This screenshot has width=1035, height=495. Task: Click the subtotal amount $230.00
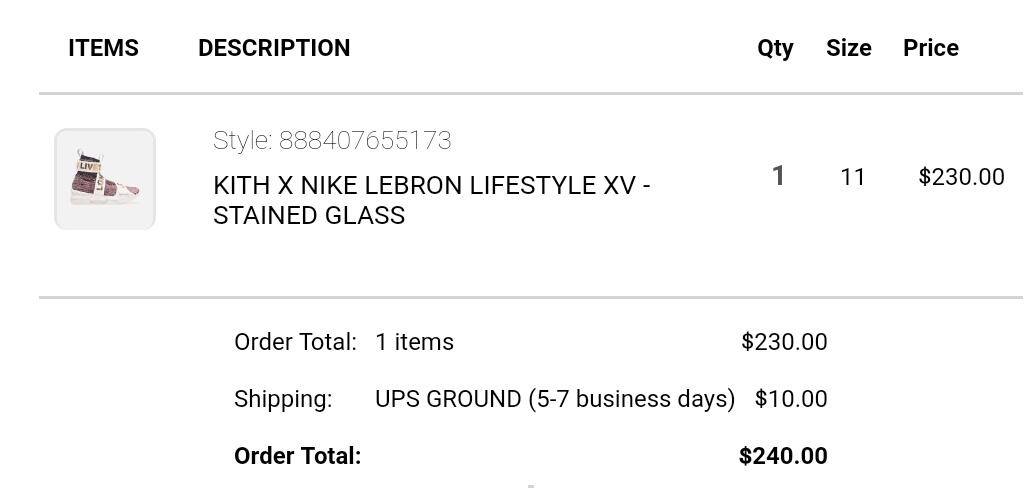click(784, 342)
